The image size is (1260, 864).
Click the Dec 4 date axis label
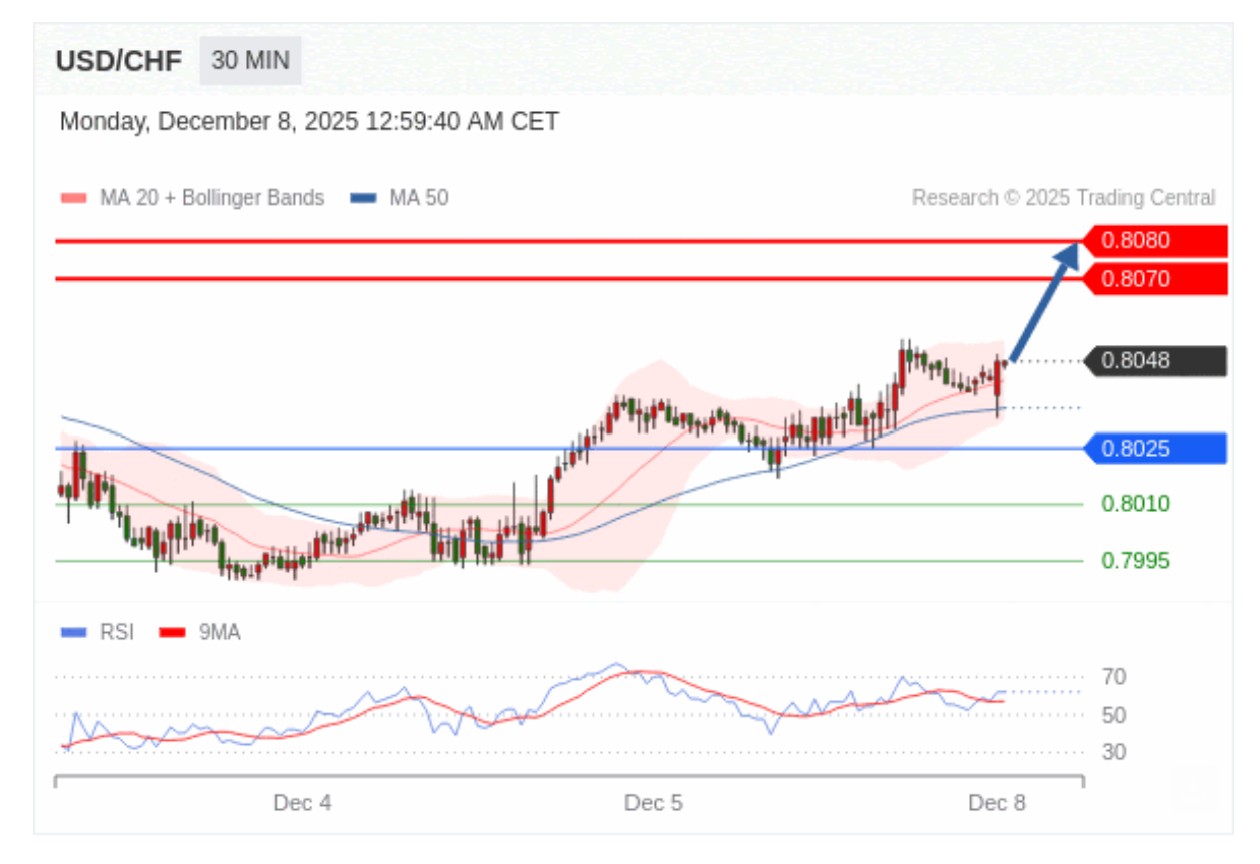[x=302, y=803]
